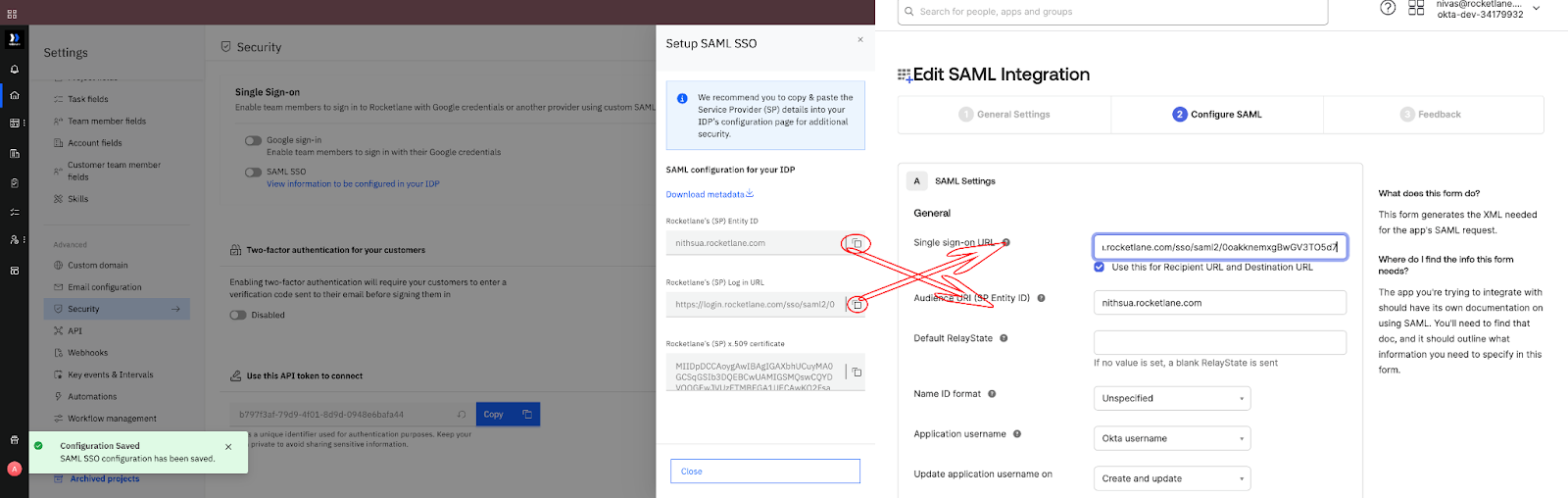The height and width of the screenshot is (498, 1568).
Task: Open Okta help question-mark icon
Action: tap(1388, 8)
